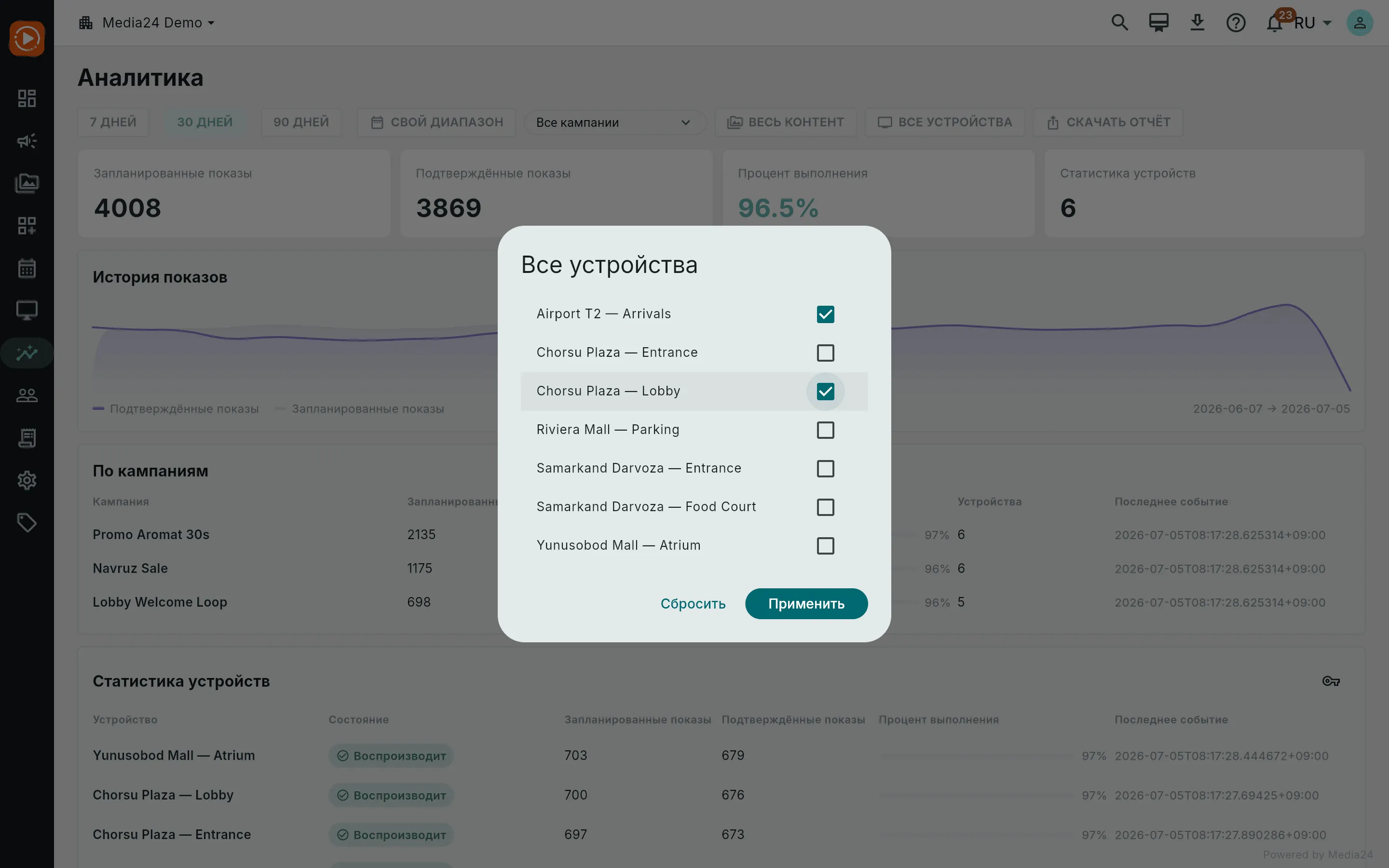Image resolution: width=1389 pixels, height=868 pixels.
Task: Check the Chorsu Plaza — Entrance checkbox
Action: [x=825, y=353]
